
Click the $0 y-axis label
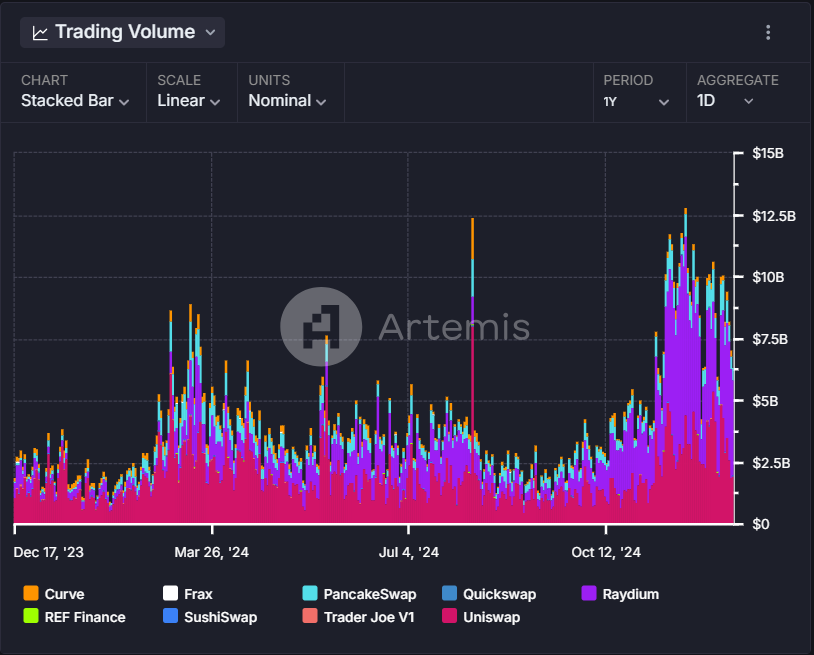point(761,524)
